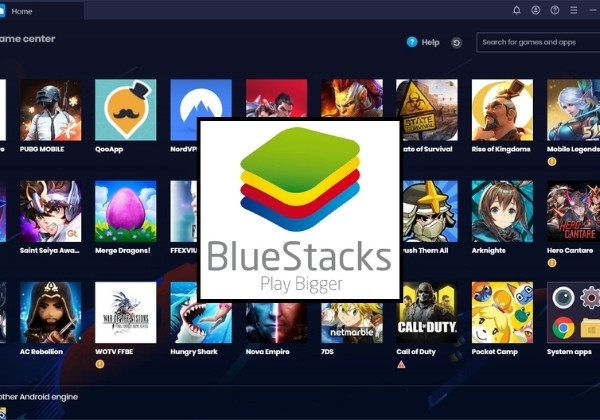Open the notifications bell icon
600x420 pixels.
pyautogui.click(x=517, y=10)
